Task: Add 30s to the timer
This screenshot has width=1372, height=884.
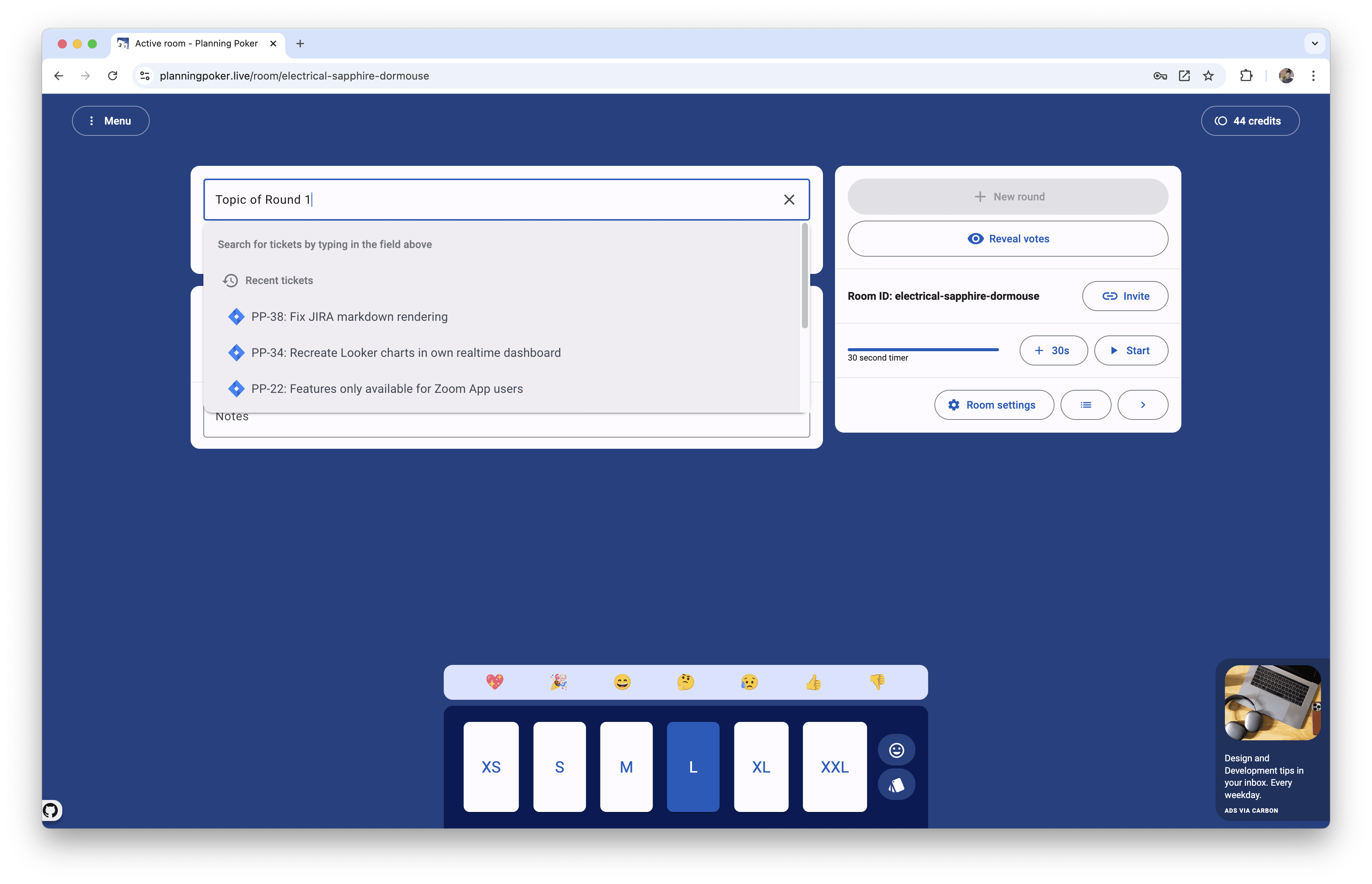Action: 1053,351
